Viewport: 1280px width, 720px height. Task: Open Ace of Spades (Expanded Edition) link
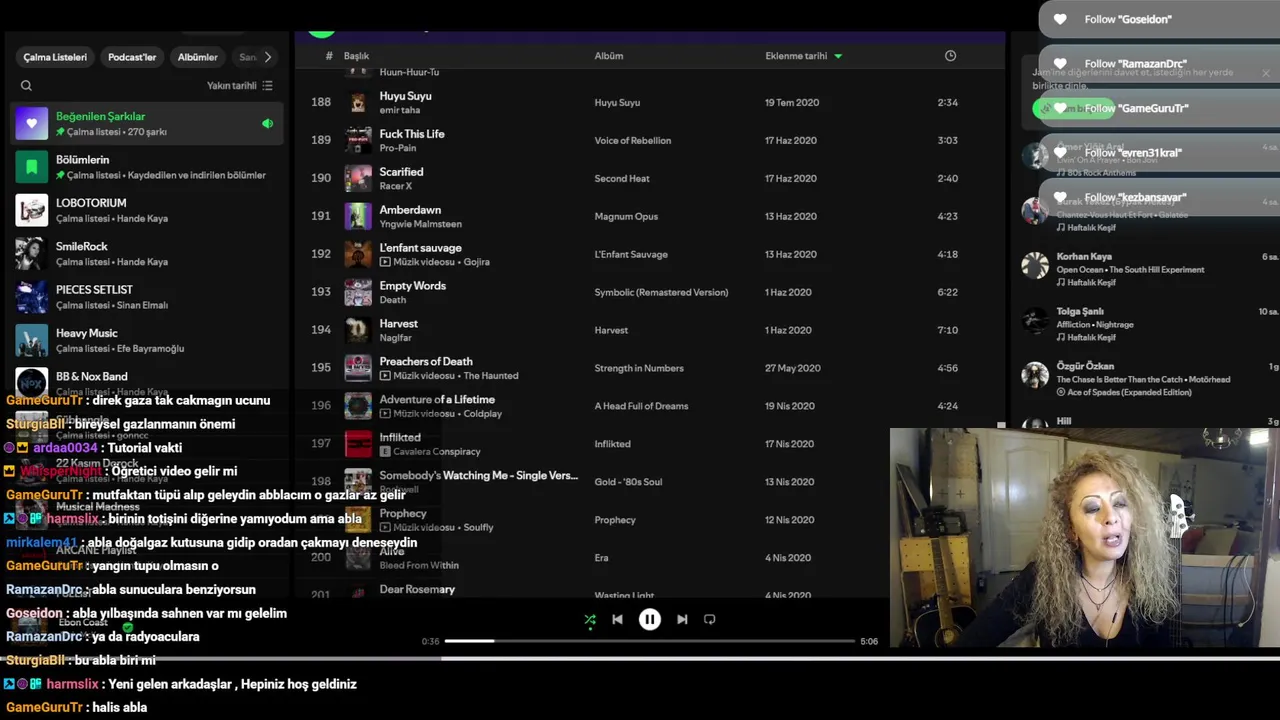(x=1129, y=392)
